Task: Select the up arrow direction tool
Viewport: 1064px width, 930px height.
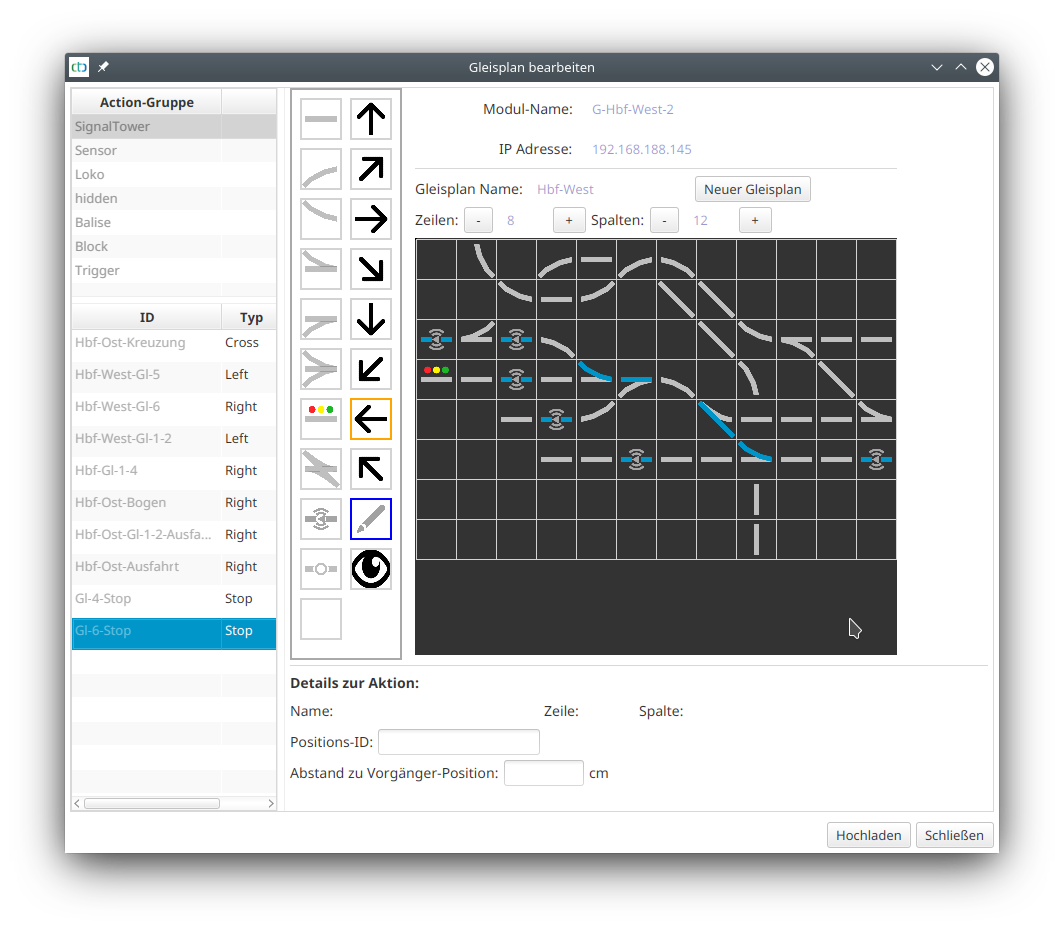Action: pyautogui.click(x=371, y=119)
